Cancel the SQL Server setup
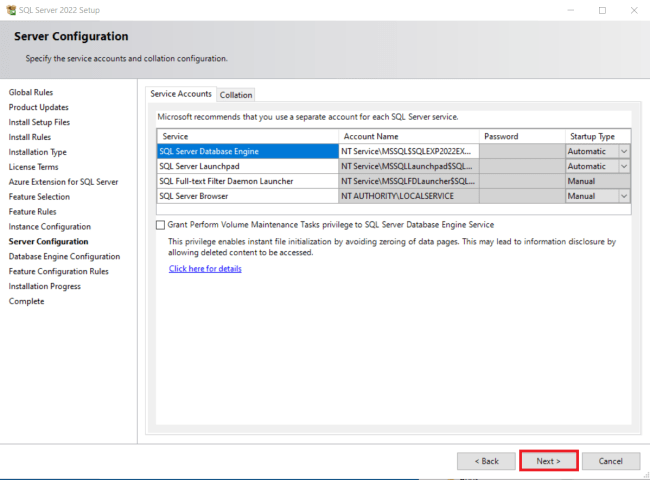This screenshot has width=650, height=480. pyautogui.click(x=611, y=461)
